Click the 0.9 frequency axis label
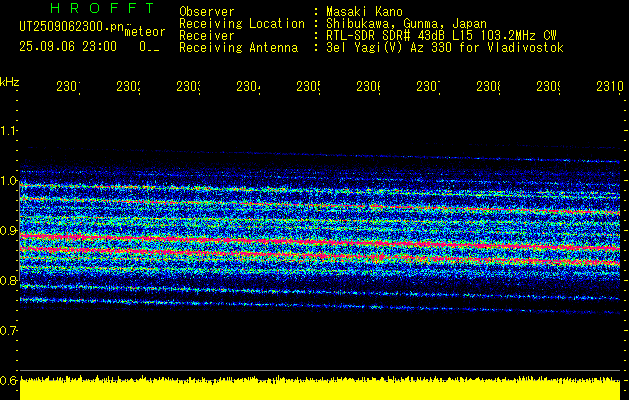The image size is (629, 400). (x=9, y=230)
